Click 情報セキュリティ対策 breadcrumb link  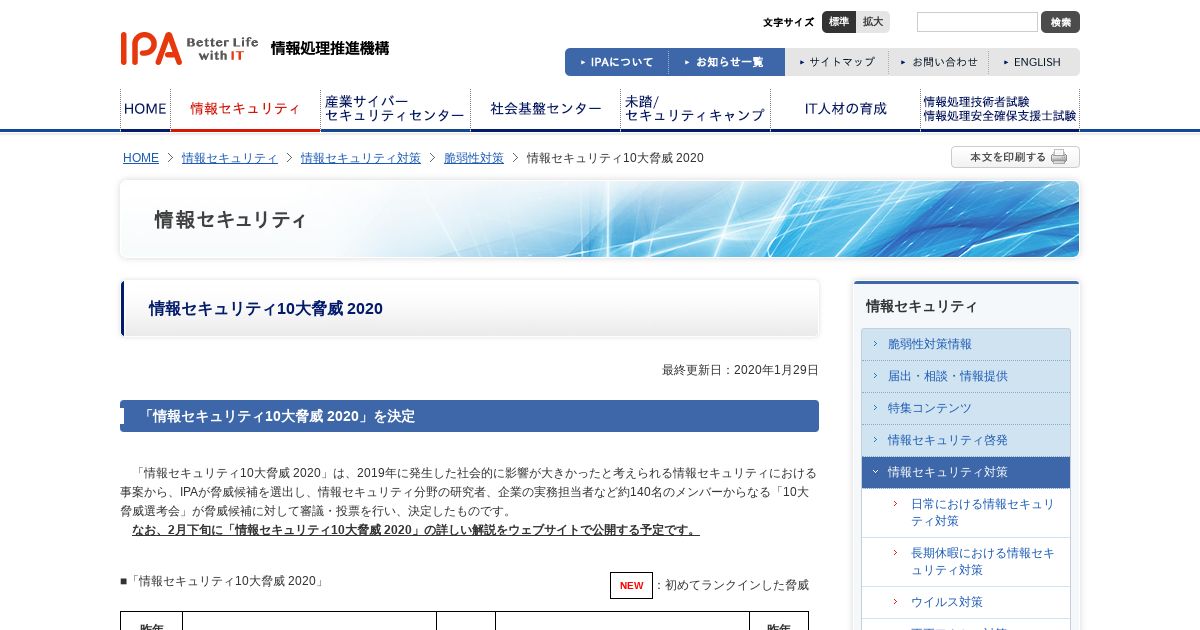click(361, 158)
